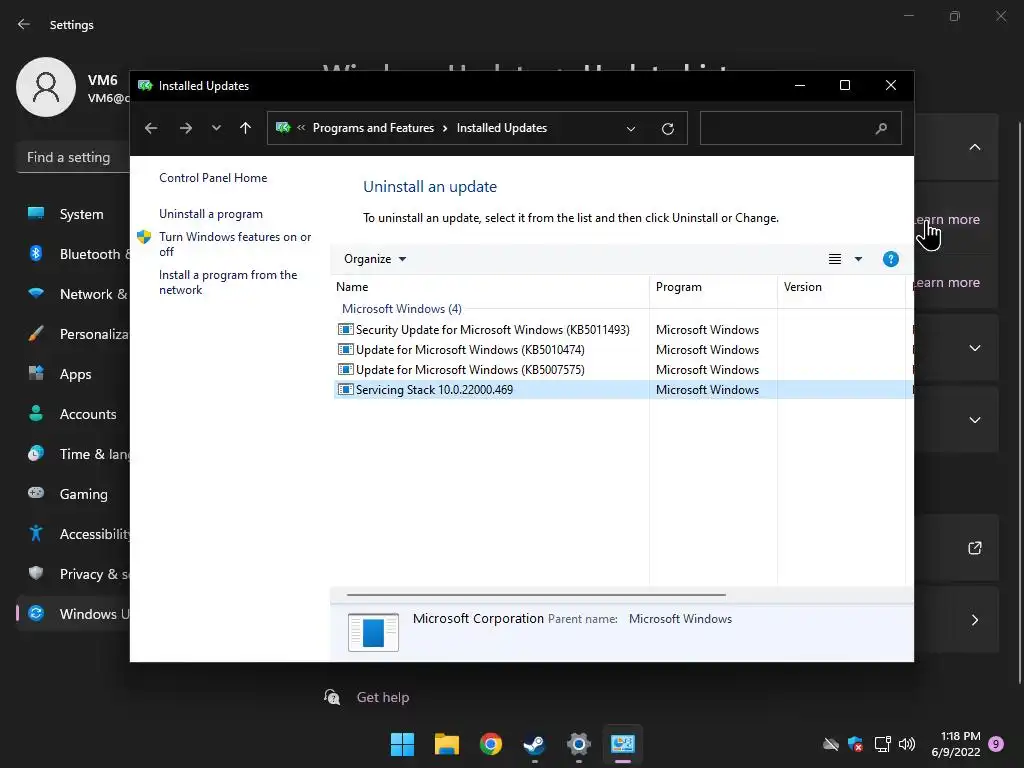
Task: Expand the second collapsed section in Settings
Action: coord(974,420)
